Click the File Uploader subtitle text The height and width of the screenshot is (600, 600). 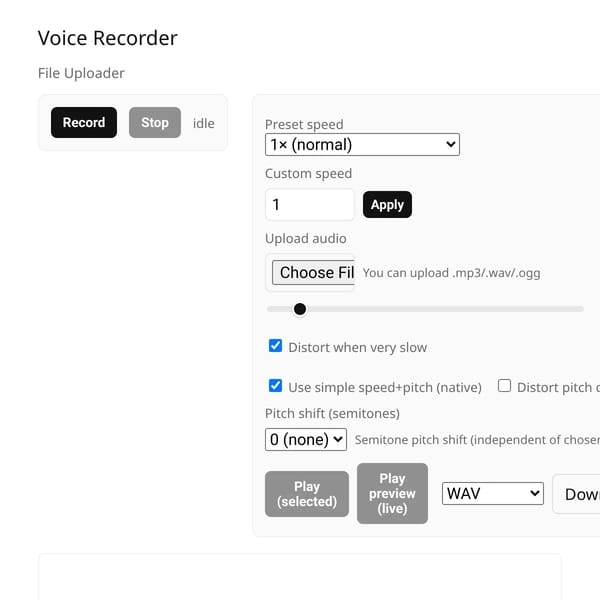pos(81,73)
